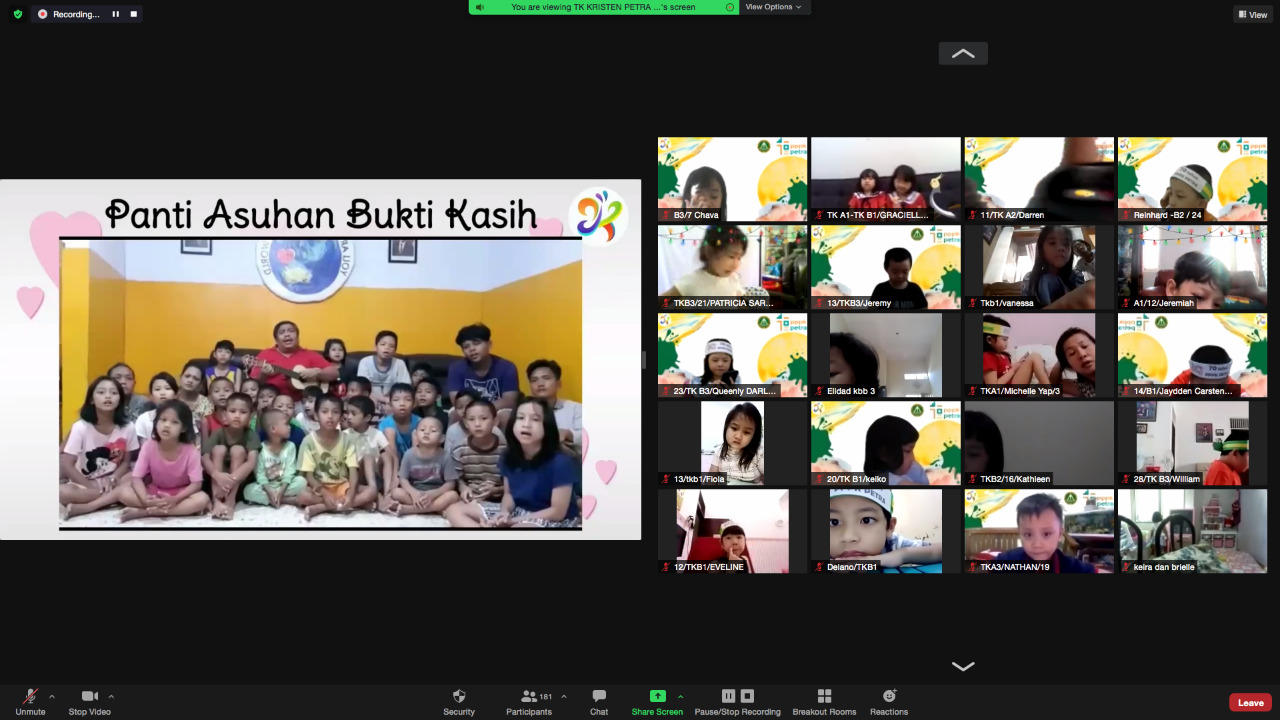This screenshot has height=720, width=1280.
Task: Turn off camera with Stop Video
Action: click(90, 700)
